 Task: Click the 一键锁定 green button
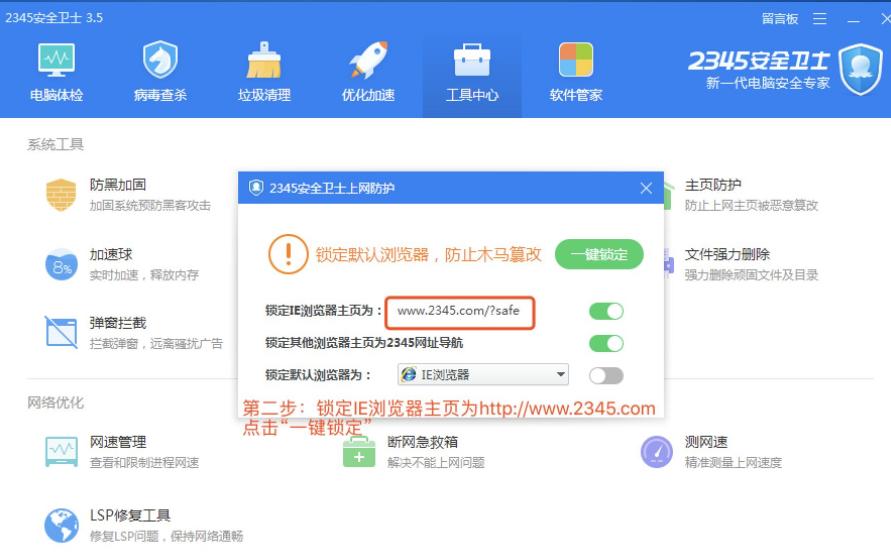(599, 254)
